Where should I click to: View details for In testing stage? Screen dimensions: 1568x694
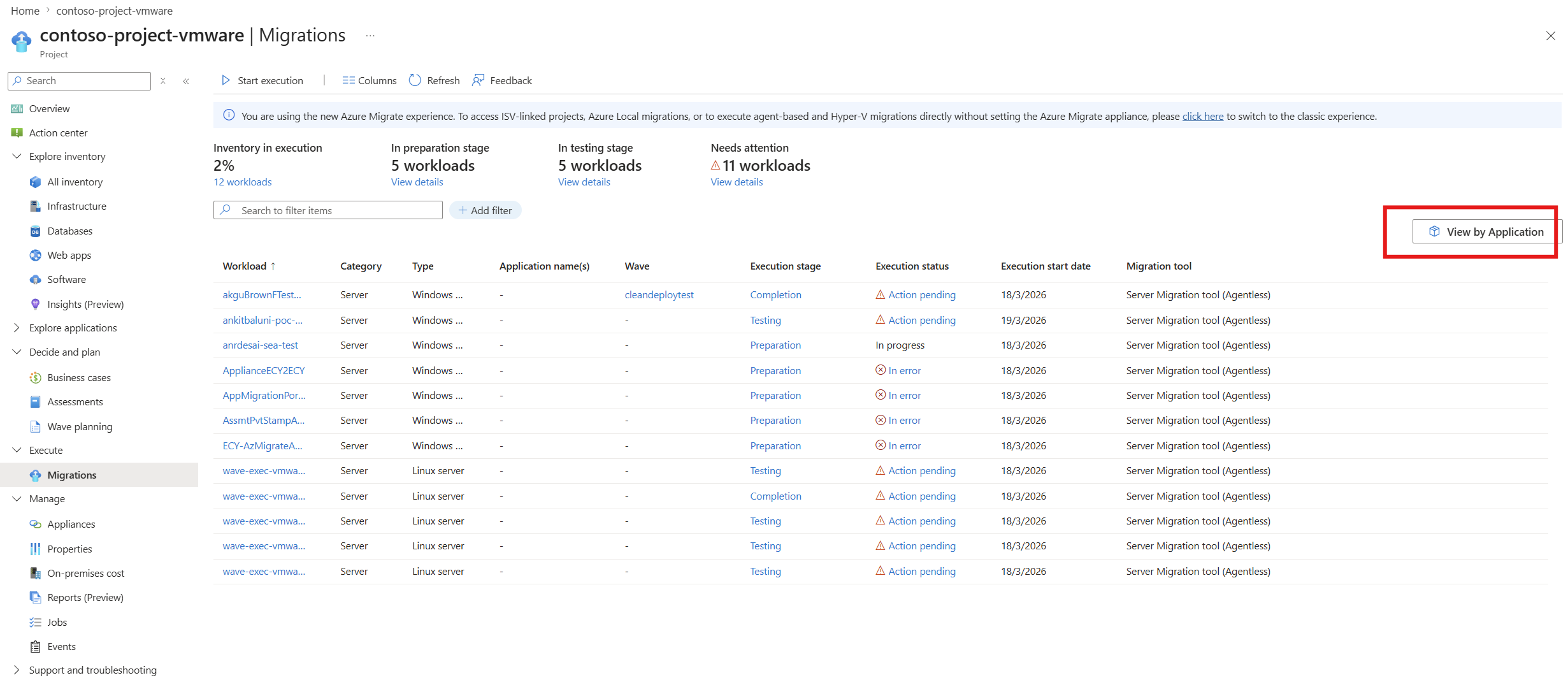click(584, 182)
